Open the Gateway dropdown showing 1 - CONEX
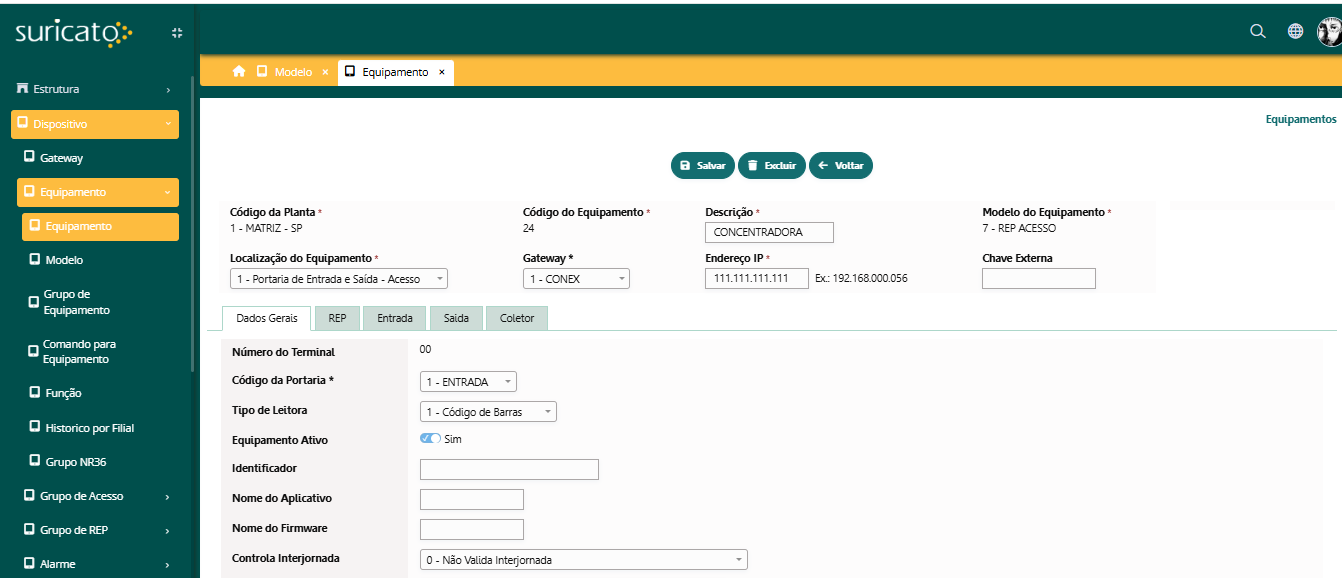The height and width of the screenshot is (578, 1342). point(576,279)
